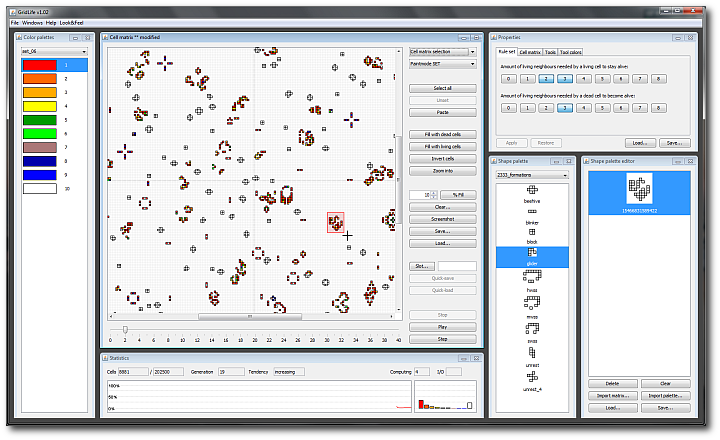
Task: Open the Look&Feel menu
Action: (x=72, y=22)
